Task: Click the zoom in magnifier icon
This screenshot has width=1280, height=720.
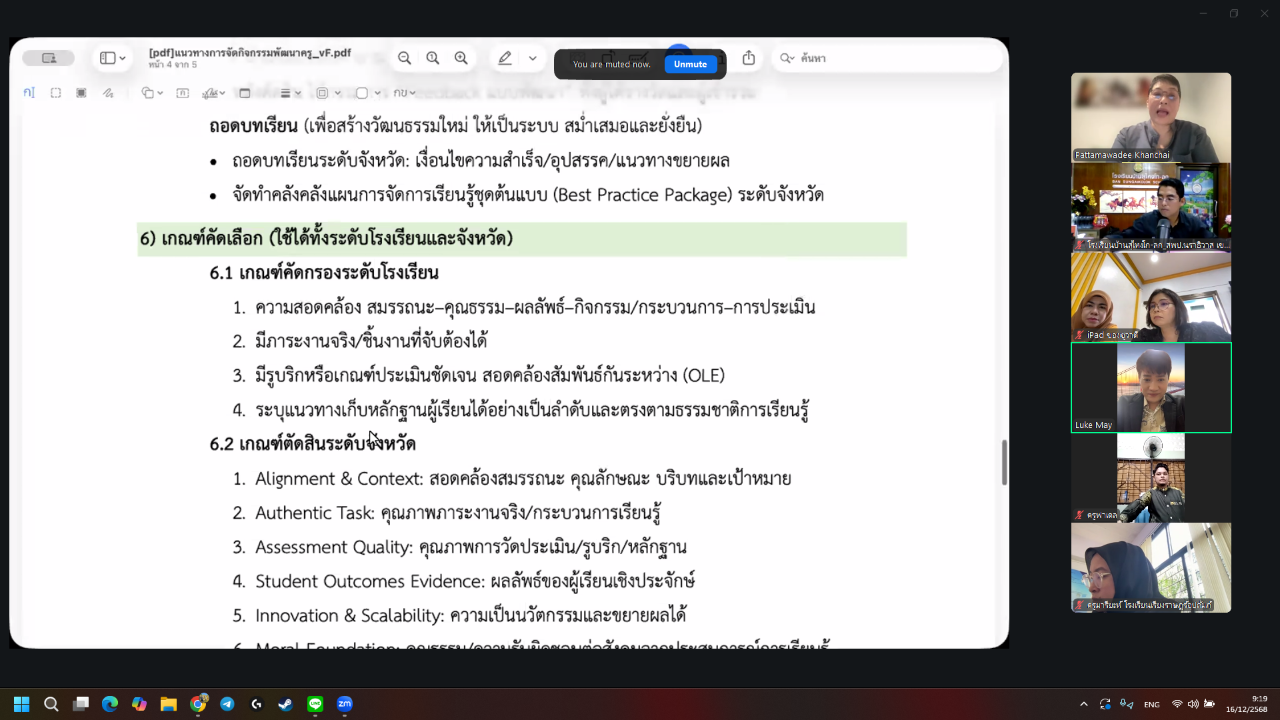Action: coord(461,59)
